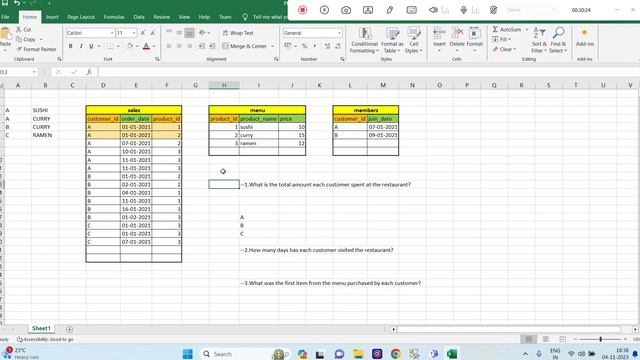Screen dimensions: 640x360
Task: Click the Excel icon in the taskbar
Action: click(451, 353)
